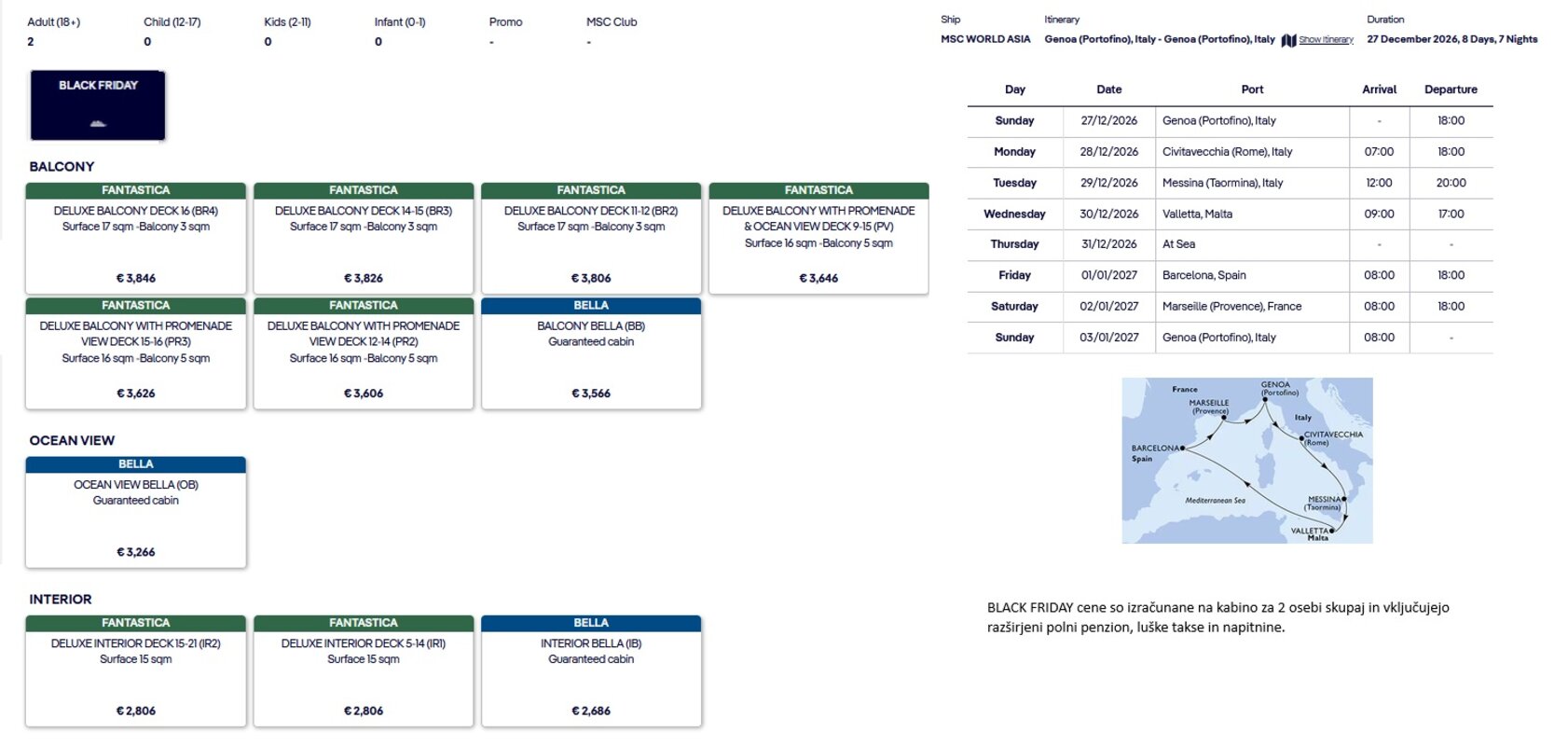Choose Deluxe Interior Deck 15-21 (IR2) cabin
The width and height of the screenshot is (1568, 746).
[136, 670]
